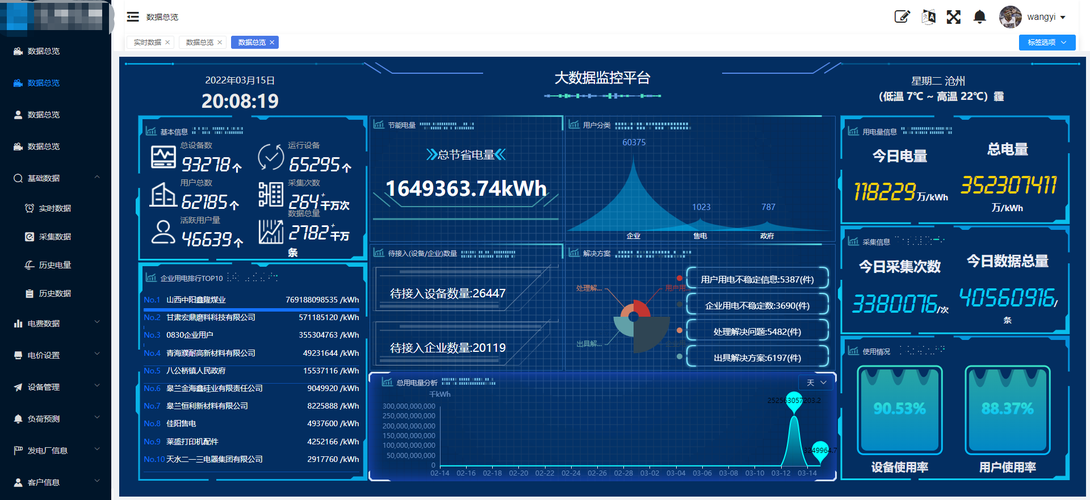Viewport: 1090px width, 500px height.
Task: Click the red pie chart segment
Action: [642, 309]
